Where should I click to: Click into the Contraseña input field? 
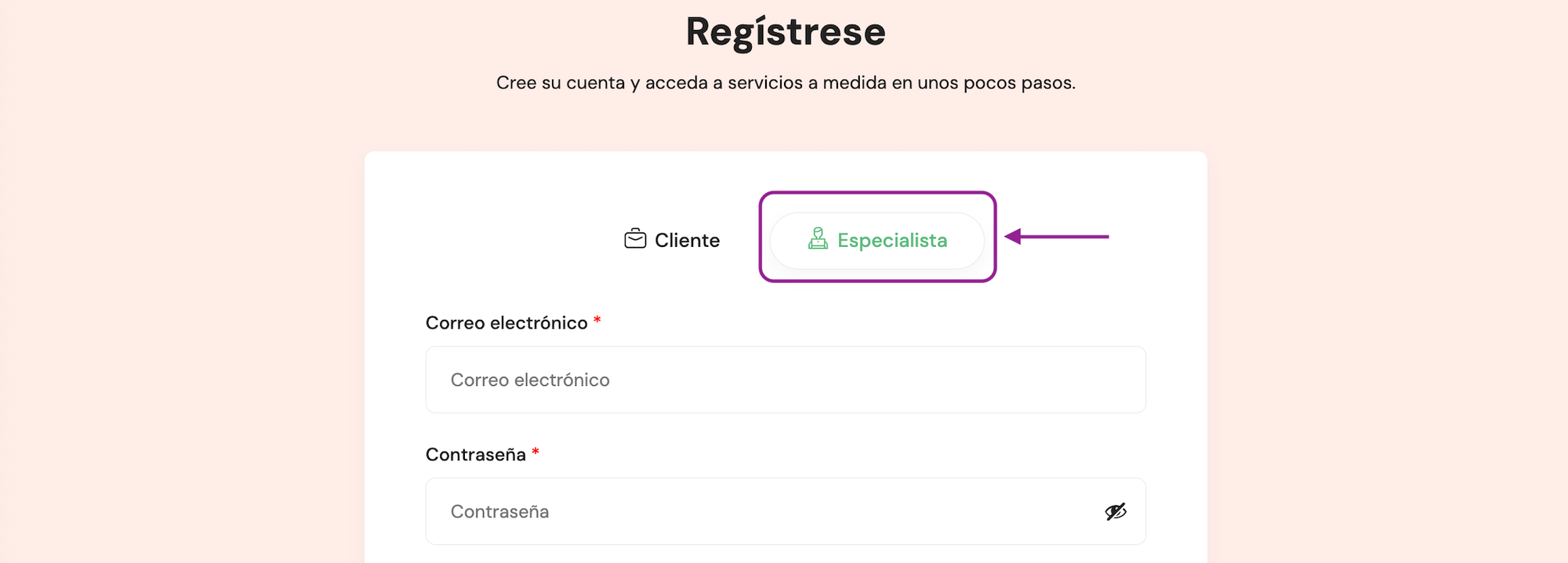[x=768, y=511]
